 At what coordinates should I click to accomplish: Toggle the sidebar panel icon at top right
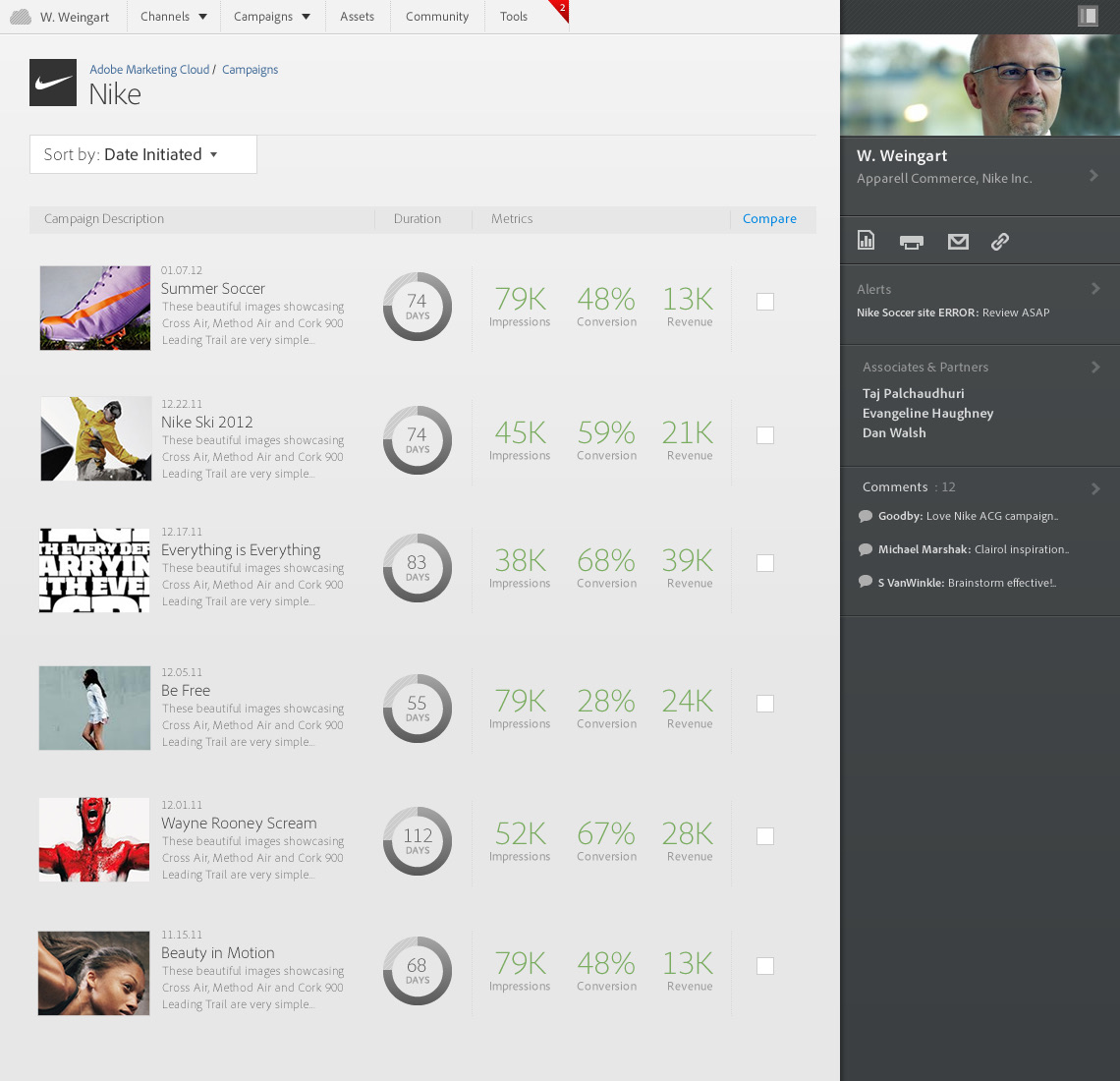click(1088, 16)
